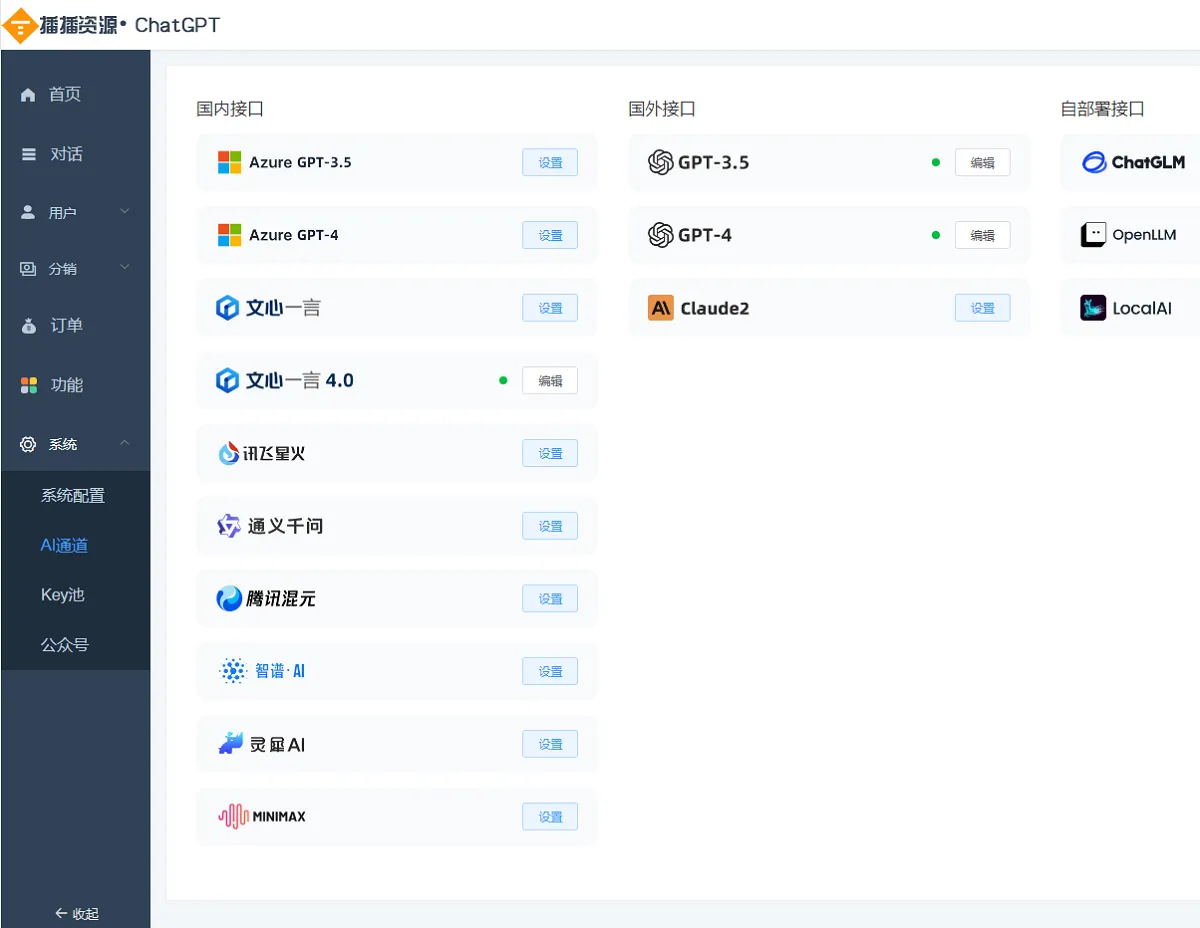1200x928 pixels.
Task: Click 编辑 button for GPT-4
Action: (x=982, y=235)
